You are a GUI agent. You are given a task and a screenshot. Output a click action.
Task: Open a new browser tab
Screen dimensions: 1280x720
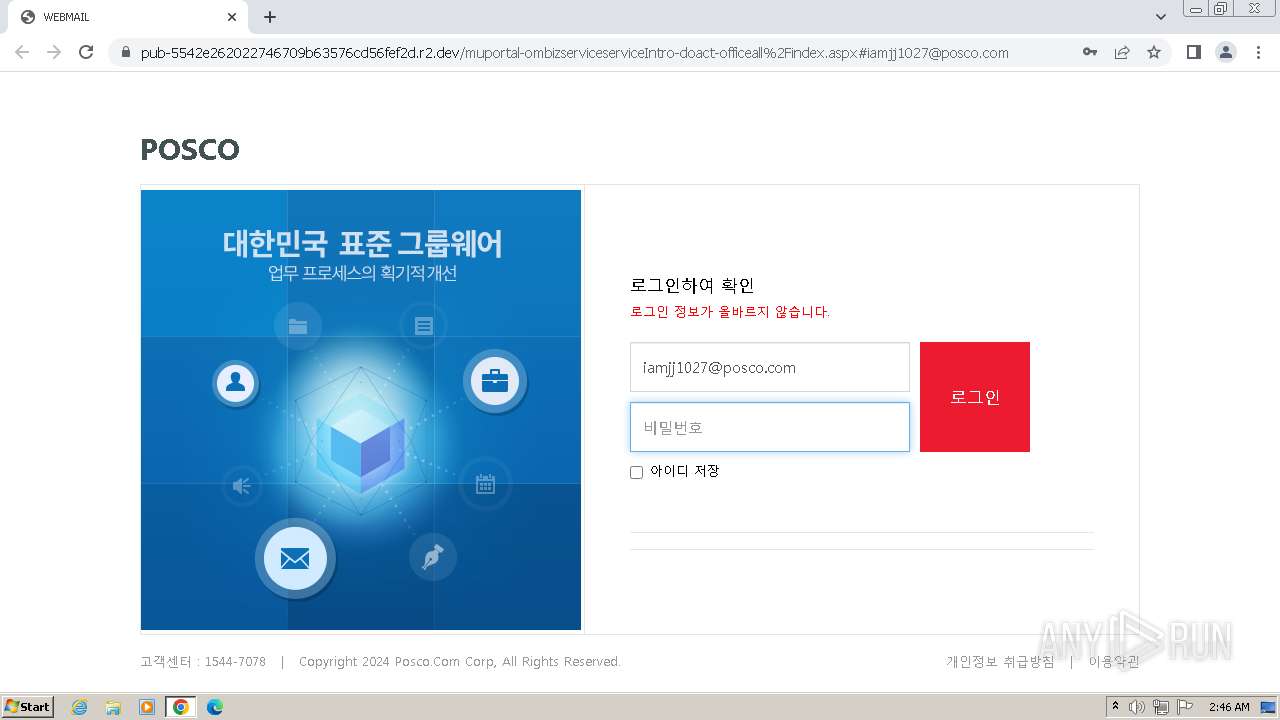click(x=270, y=17)
